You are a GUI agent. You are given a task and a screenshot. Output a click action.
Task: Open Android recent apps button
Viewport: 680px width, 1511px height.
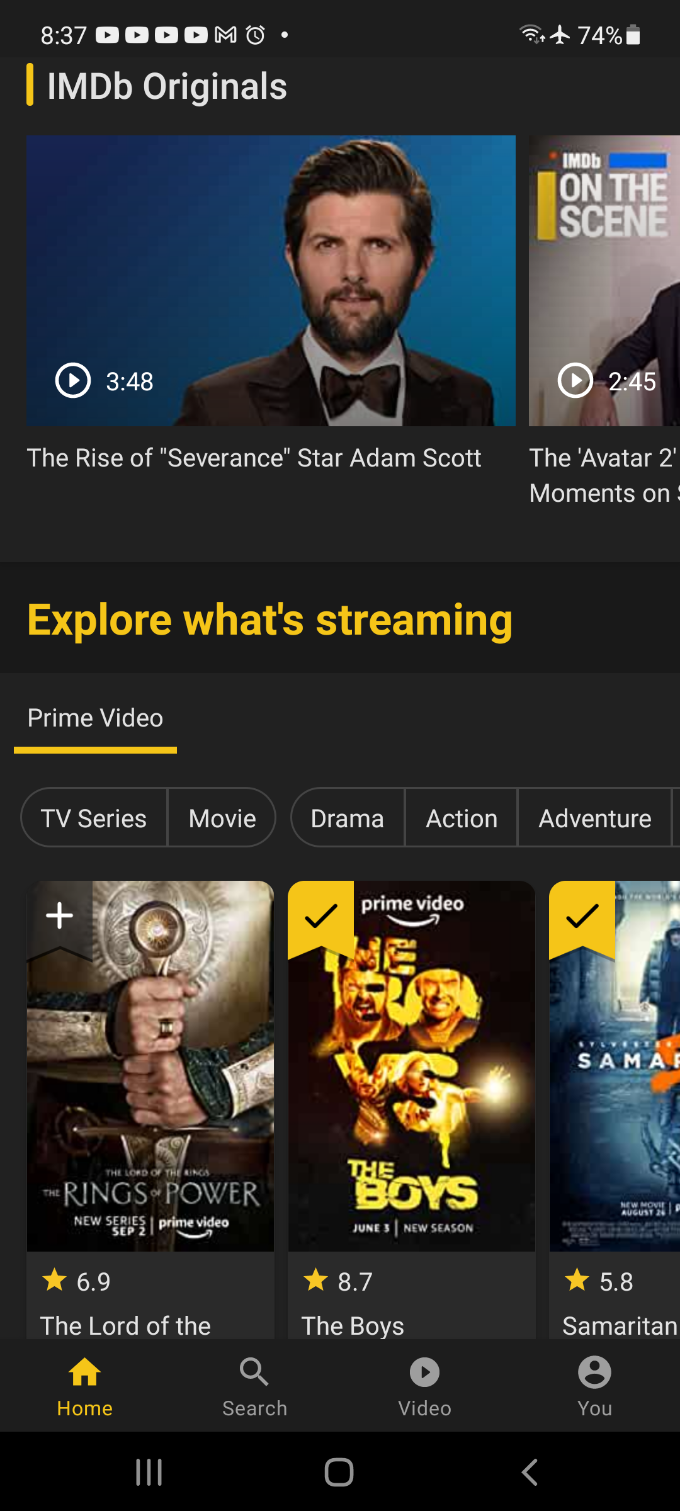pos(149,1471)
